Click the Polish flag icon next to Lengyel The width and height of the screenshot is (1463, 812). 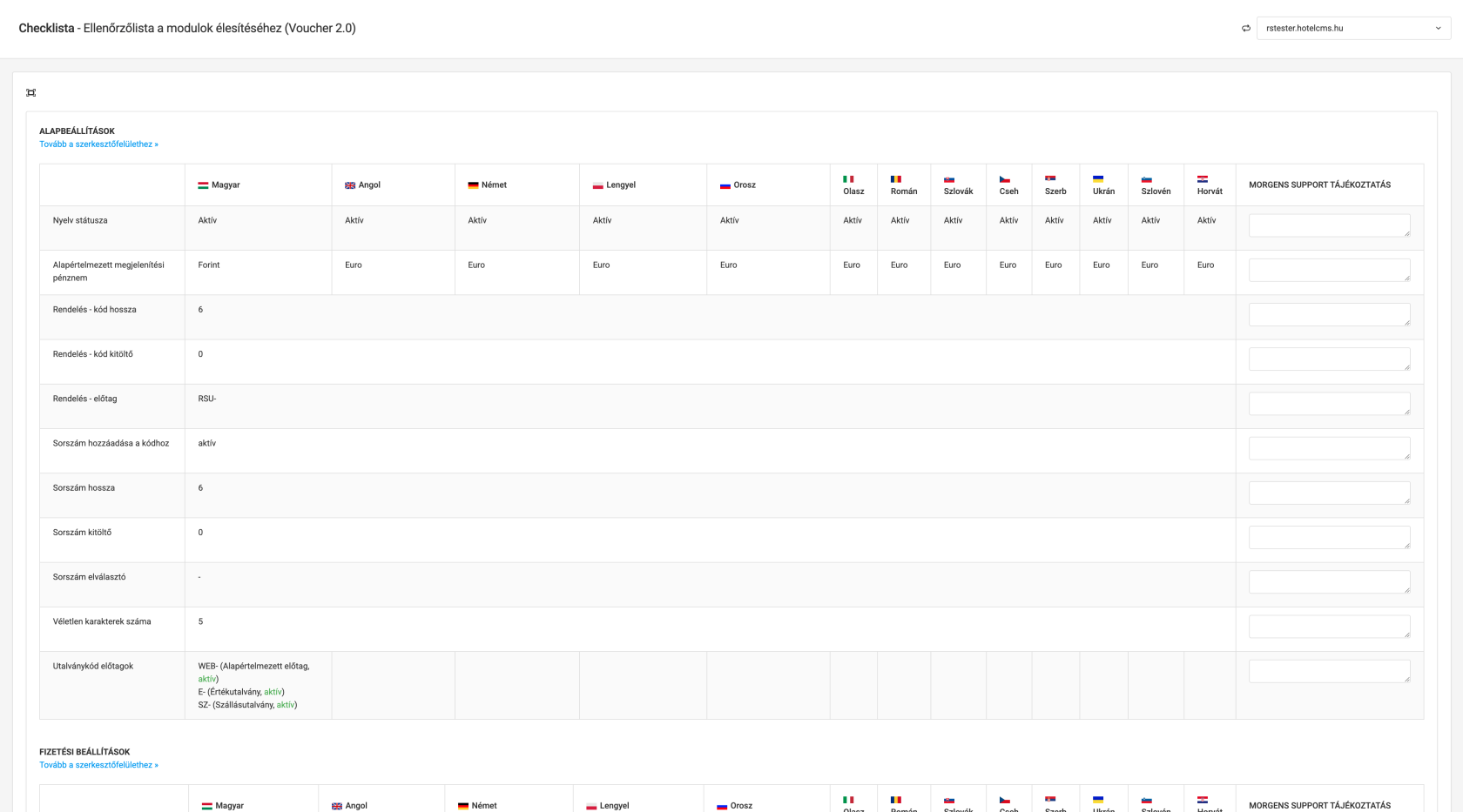(x=598, y=185)
